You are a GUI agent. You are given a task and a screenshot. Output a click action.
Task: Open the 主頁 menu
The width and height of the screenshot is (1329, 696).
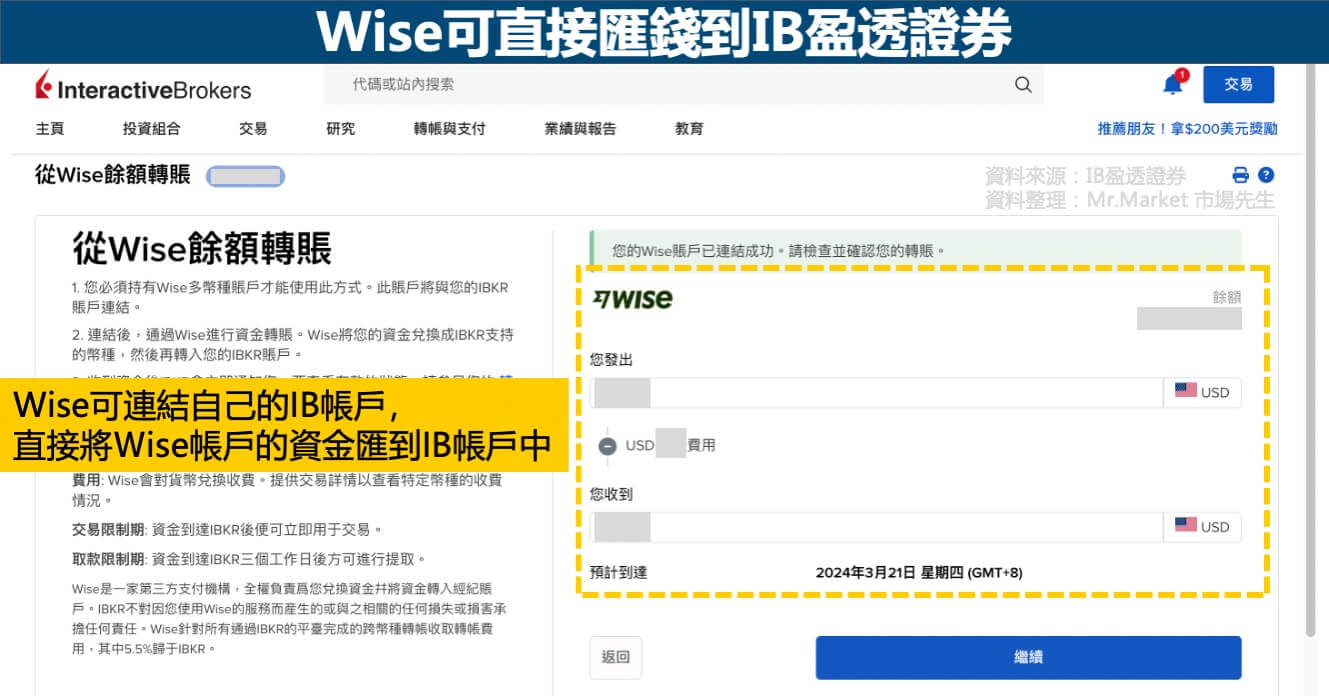(50, 129)
